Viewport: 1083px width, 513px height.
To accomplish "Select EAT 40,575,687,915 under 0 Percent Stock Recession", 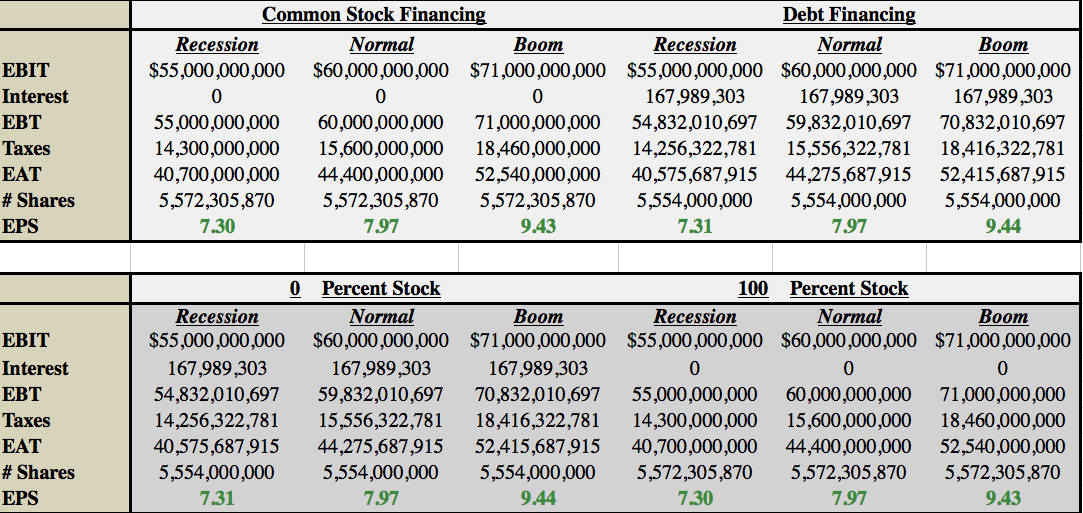I will pyautogui.click(x=217, y=446).
